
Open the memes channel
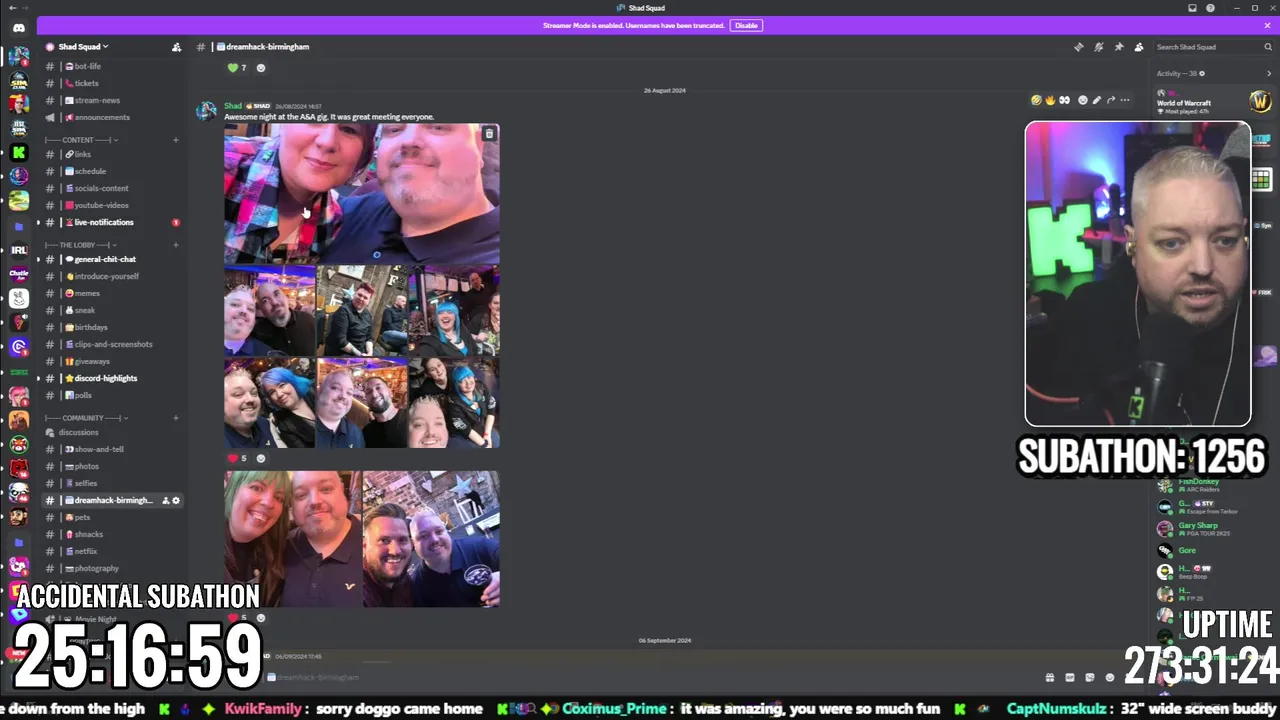coord(112,293)
